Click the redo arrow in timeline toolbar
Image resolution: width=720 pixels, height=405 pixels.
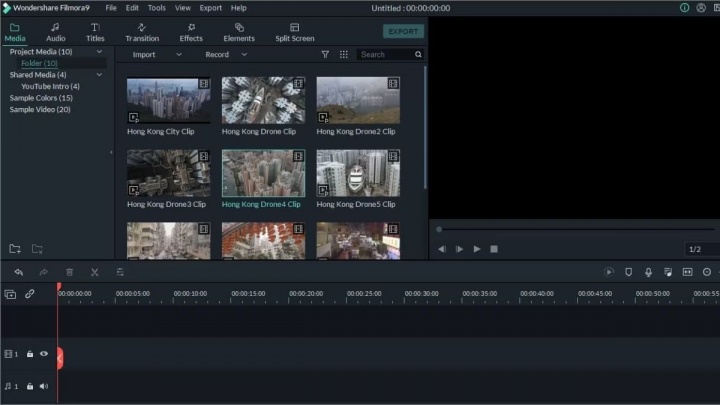click(x=44, y=272)
